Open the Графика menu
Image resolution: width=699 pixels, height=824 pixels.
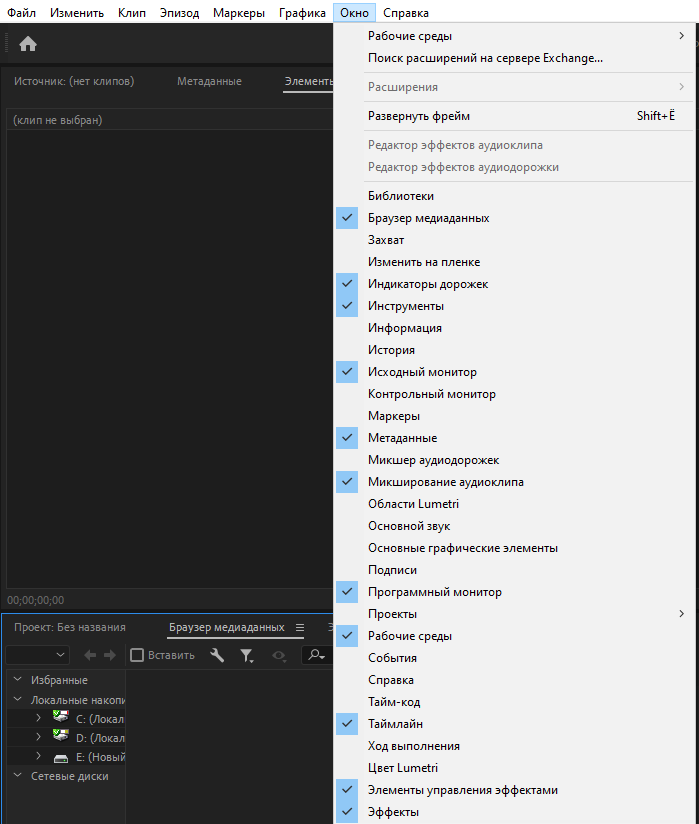click(302, 13)
